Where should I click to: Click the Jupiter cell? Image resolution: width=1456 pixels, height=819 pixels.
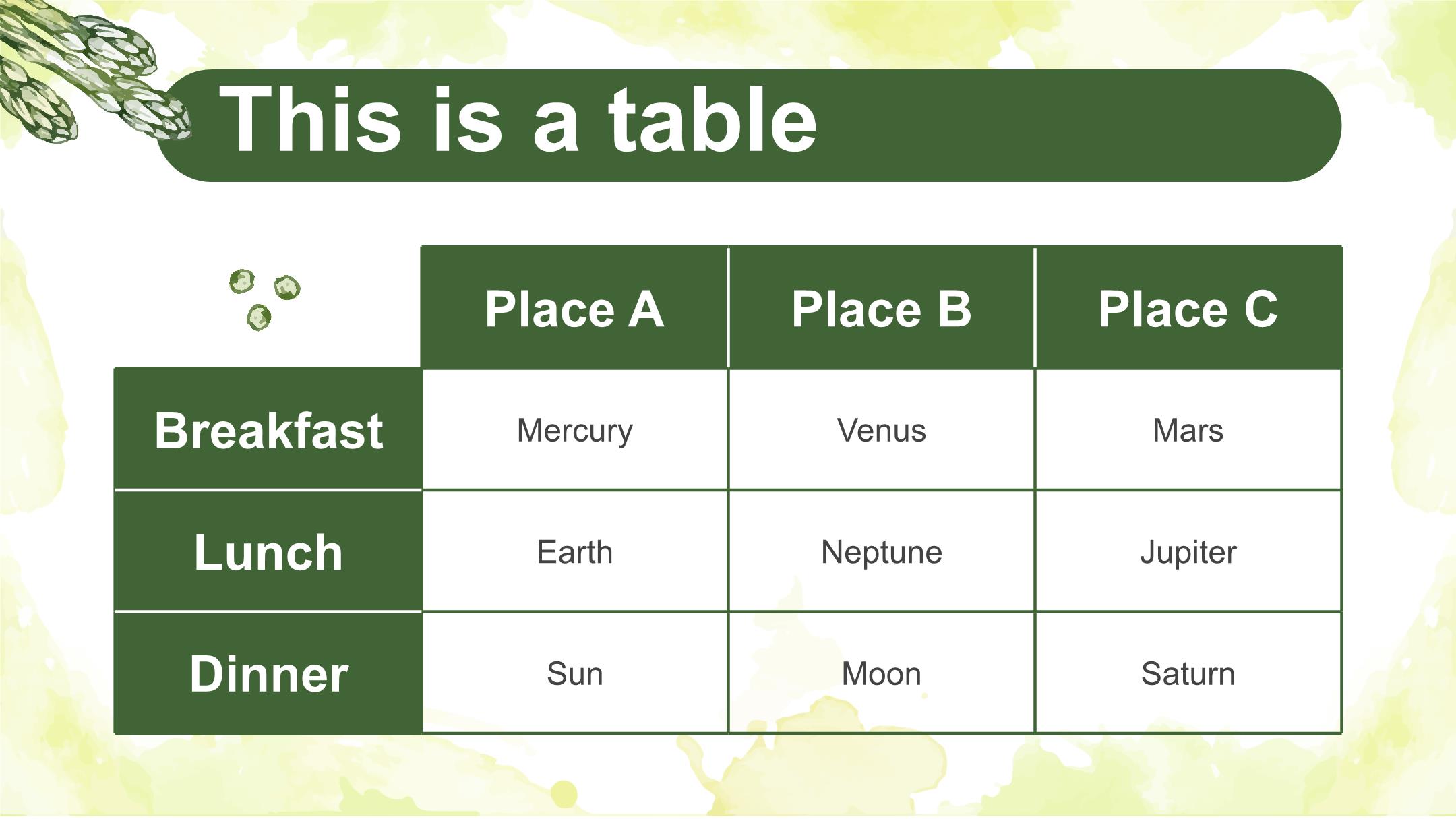click(1188, 551)
